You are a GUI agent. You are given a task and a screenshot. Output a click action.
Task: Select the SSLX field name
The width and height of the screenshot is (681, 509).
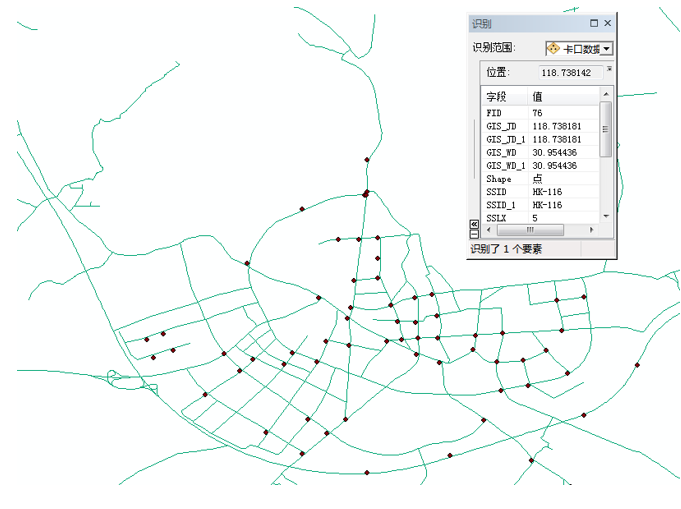pos(496,218)
